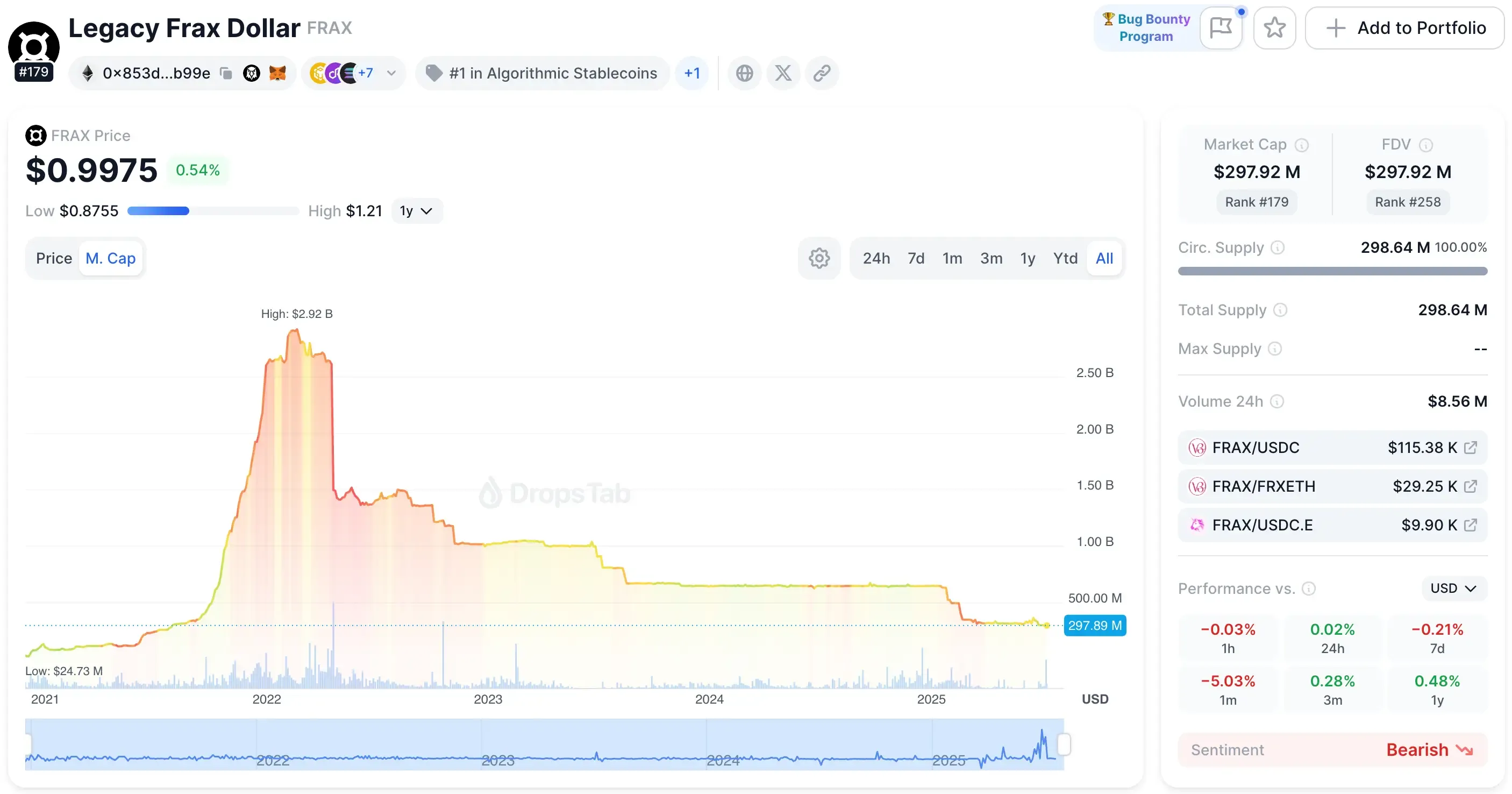Open the chart settings gear

click(x=819, y=258)
